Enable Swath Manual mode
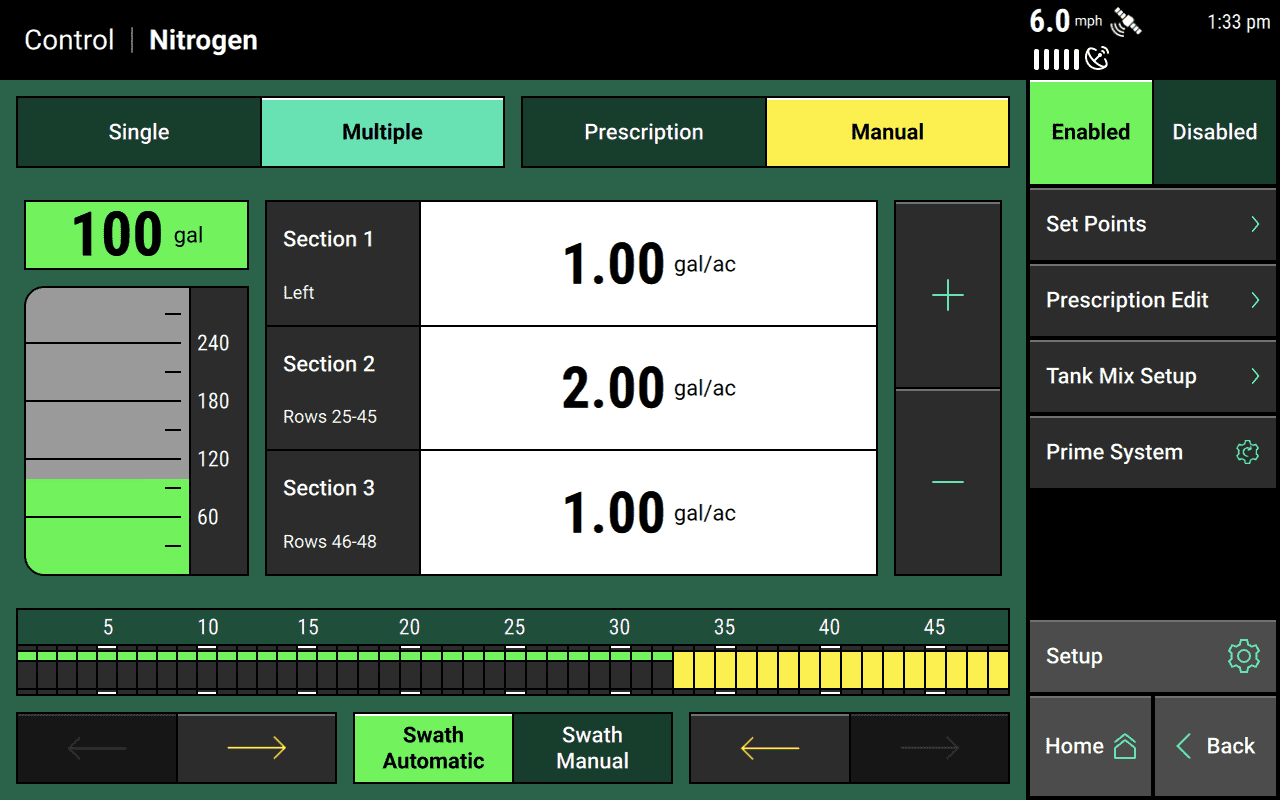Screen dimensions: 1280x800 click(592, 747)
